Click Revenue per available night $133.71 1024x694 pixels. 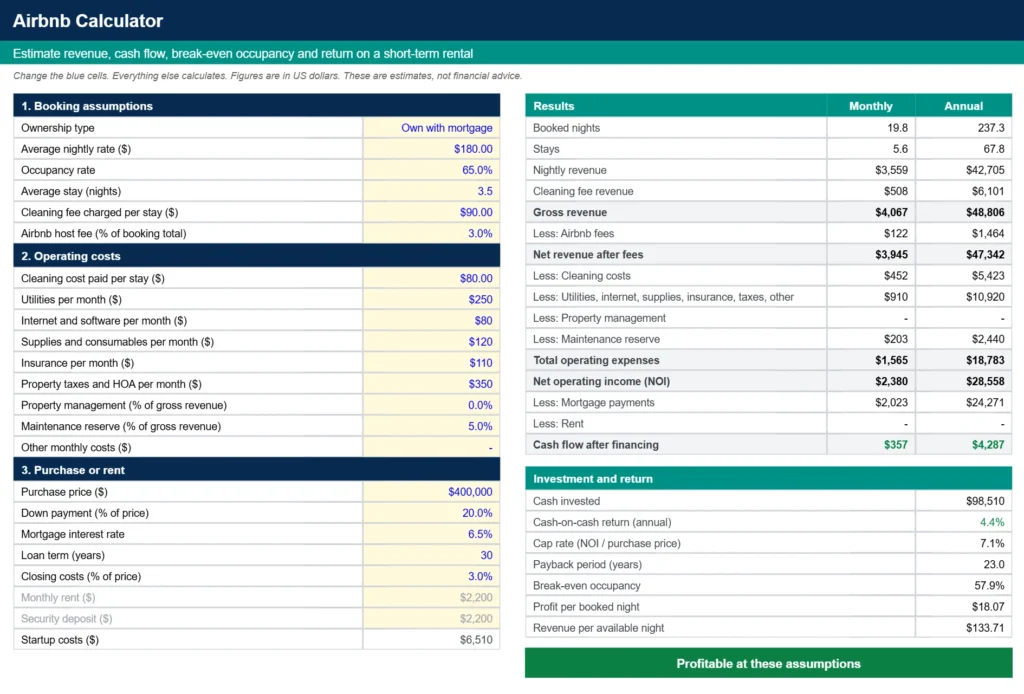(x=963, y=627)
